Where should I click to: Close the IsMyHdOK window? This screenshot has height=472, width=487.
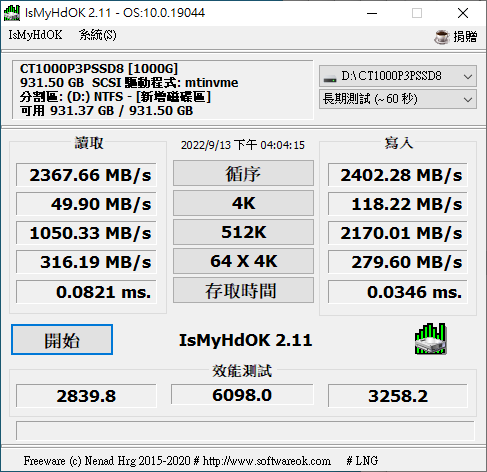point(463,13)
